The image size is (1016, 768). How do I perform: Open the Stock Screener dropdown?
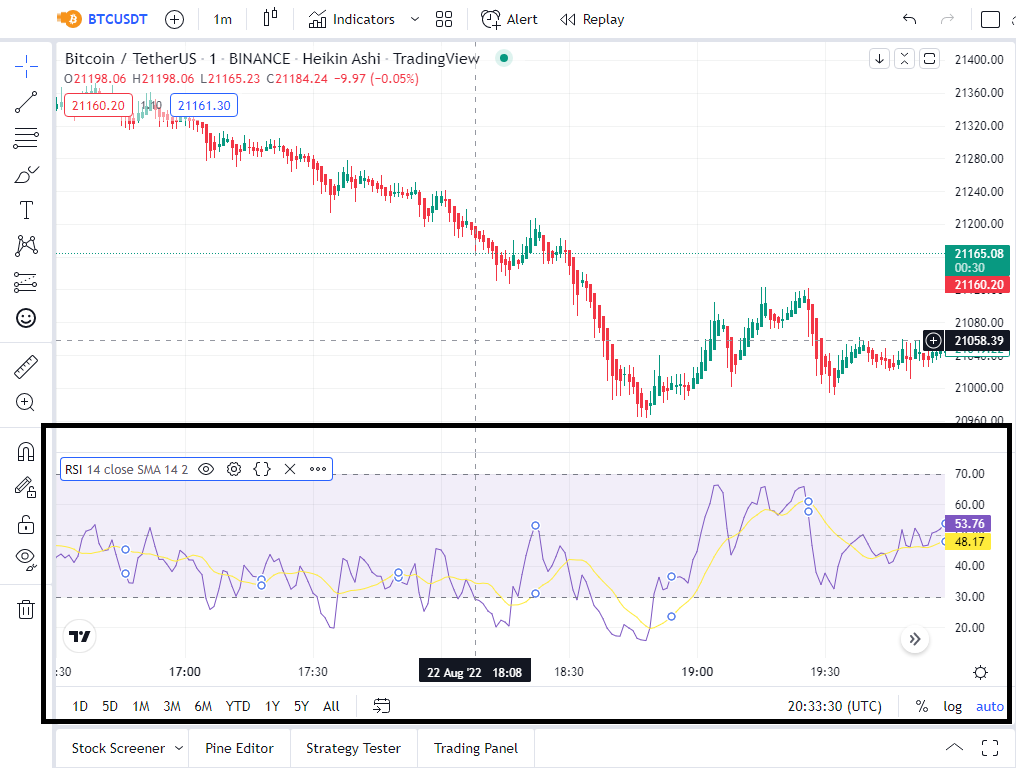pos(127,749)
